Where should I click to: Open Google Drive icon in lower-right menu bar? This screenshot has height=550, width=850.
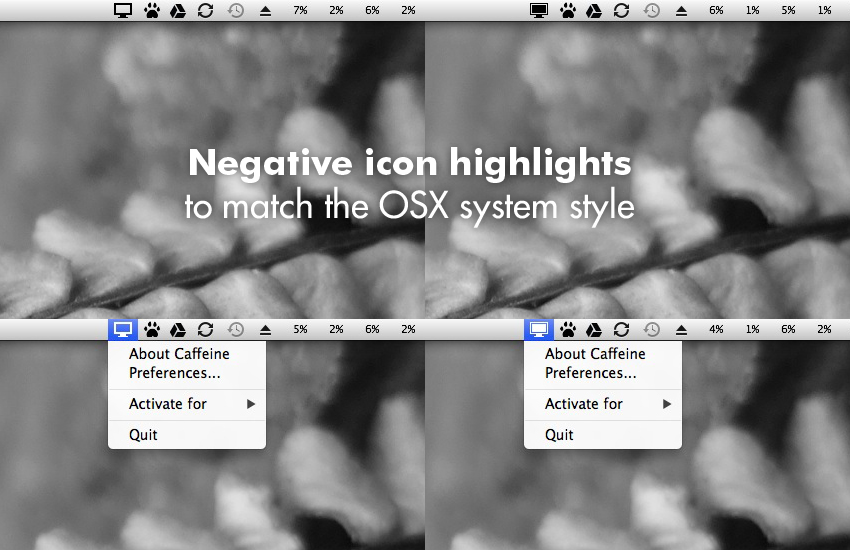click(x=594, y=330)
